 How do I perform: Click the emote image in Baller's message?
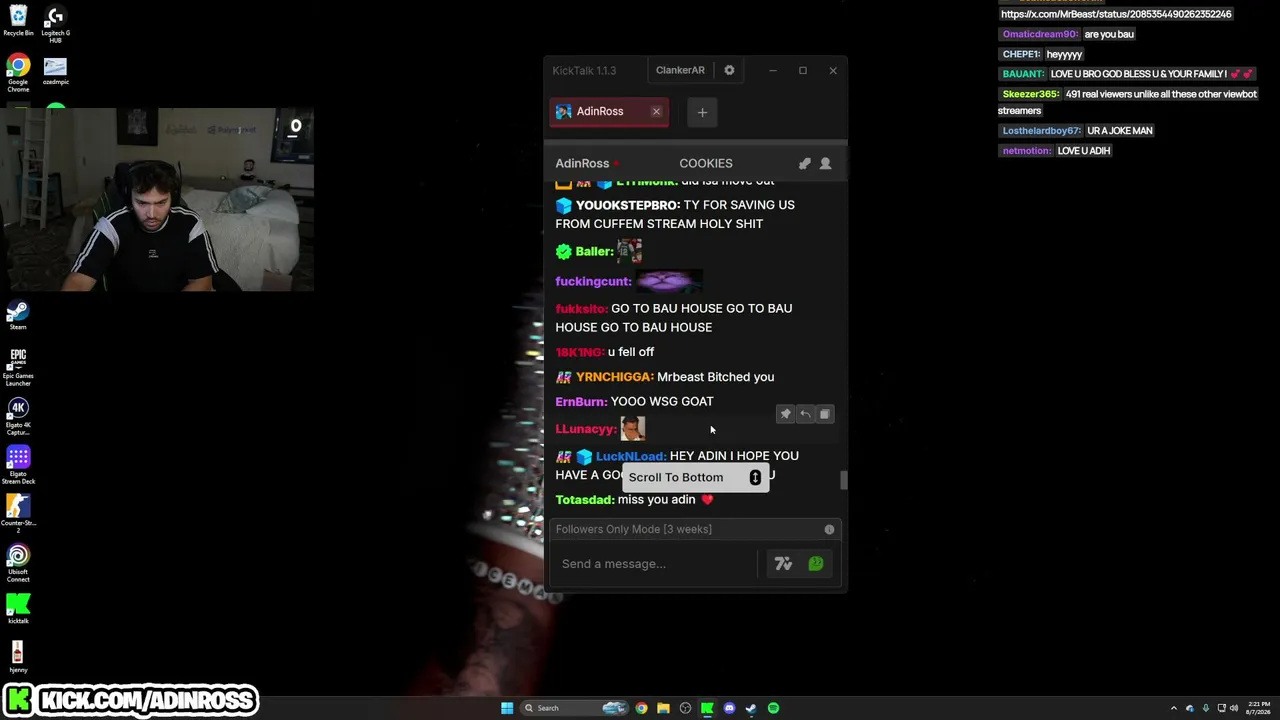pyautogui.click(x=629, y=251)
